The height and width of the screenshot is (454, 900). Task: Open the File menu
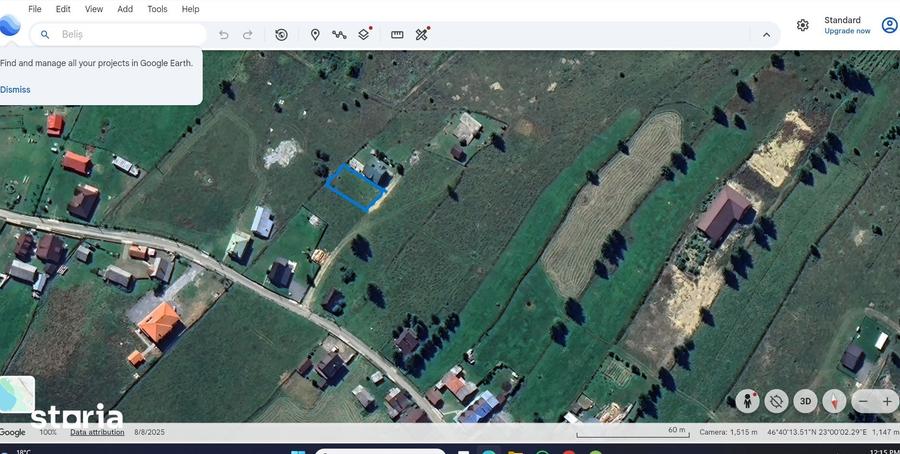click(x=34, y=9)
